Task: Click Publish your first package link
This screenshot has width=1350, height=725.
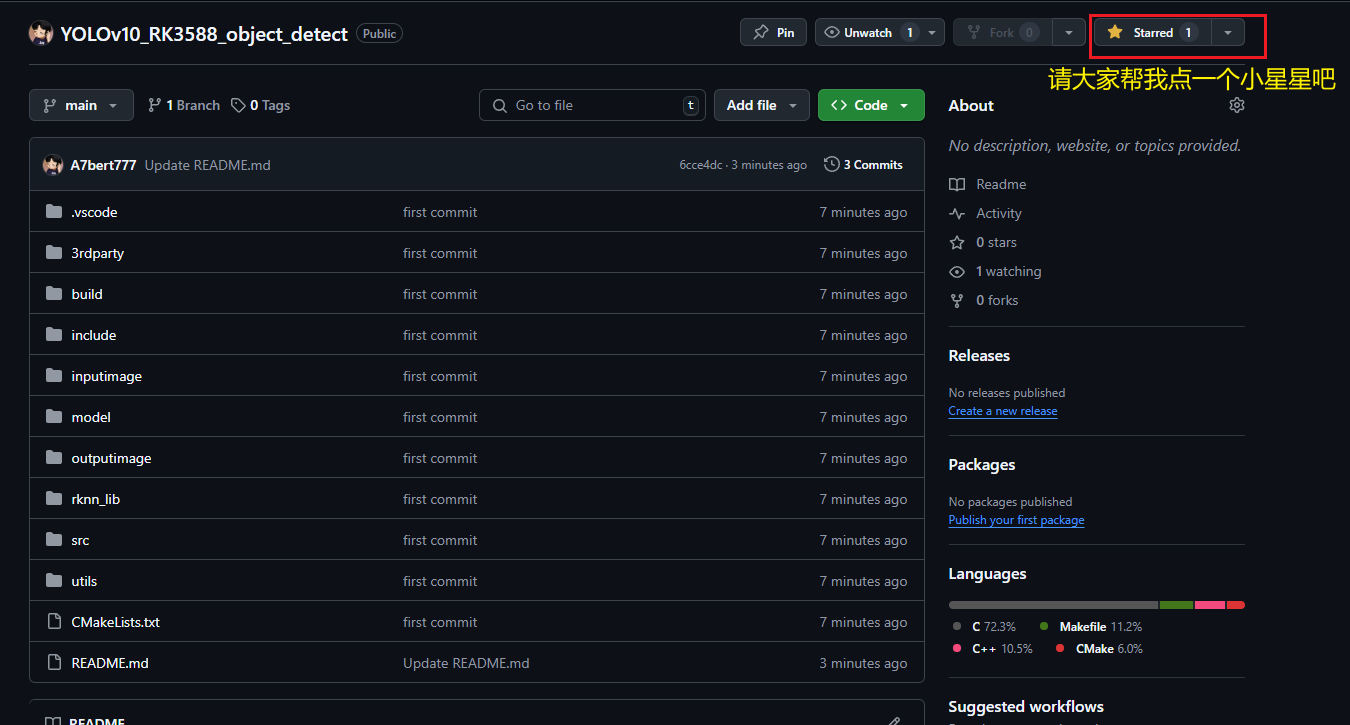Action: pos(1016,520)
